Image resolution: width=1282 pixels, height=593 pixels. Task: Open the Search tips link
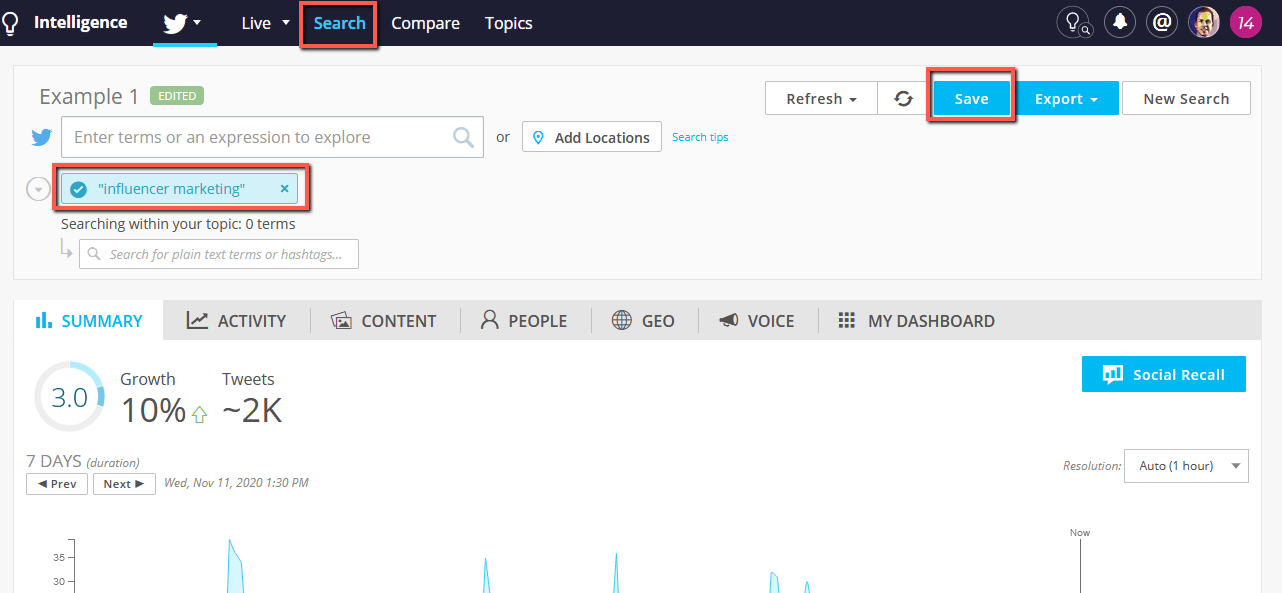pyautogui.click(x=700, y=137)
